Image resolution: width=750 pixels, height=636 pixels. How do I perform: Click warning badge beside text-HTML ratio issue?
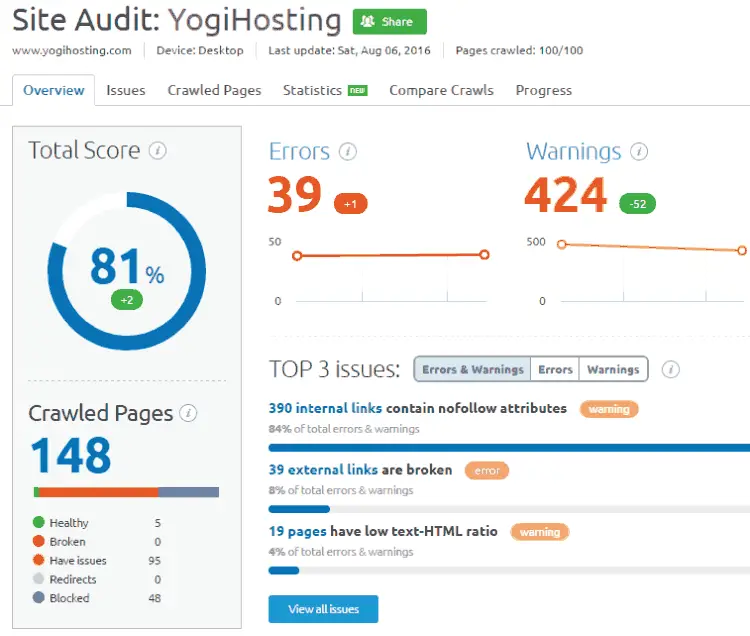point(540,532)
